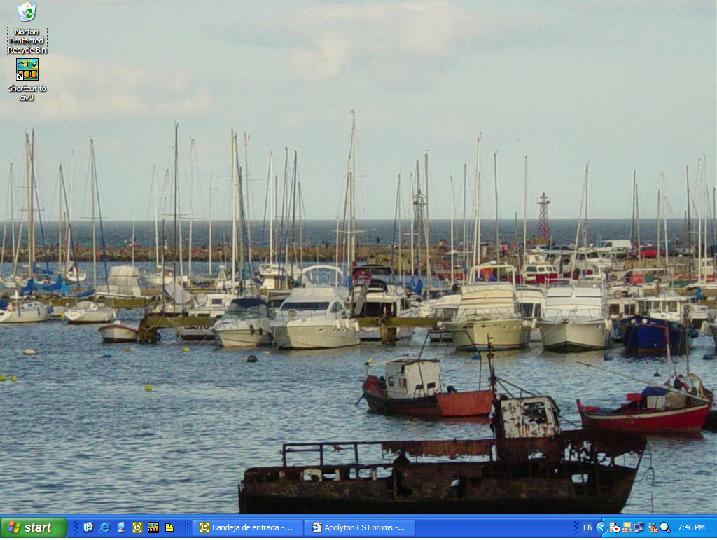The width and height of the screenshot is (717, 540).
Task: Click the third Quick Launch icon
Action: pyautogui.click(x=121, y=527)
